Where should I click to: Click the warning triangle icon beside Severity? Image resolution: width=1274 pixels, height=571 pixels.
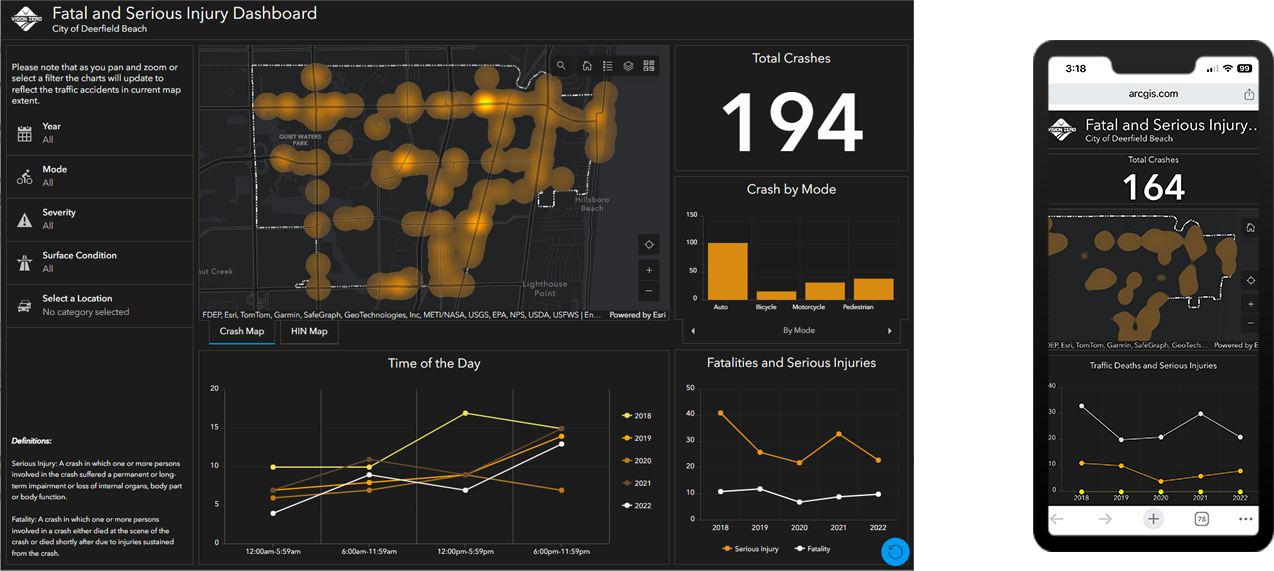click(25, 220)
